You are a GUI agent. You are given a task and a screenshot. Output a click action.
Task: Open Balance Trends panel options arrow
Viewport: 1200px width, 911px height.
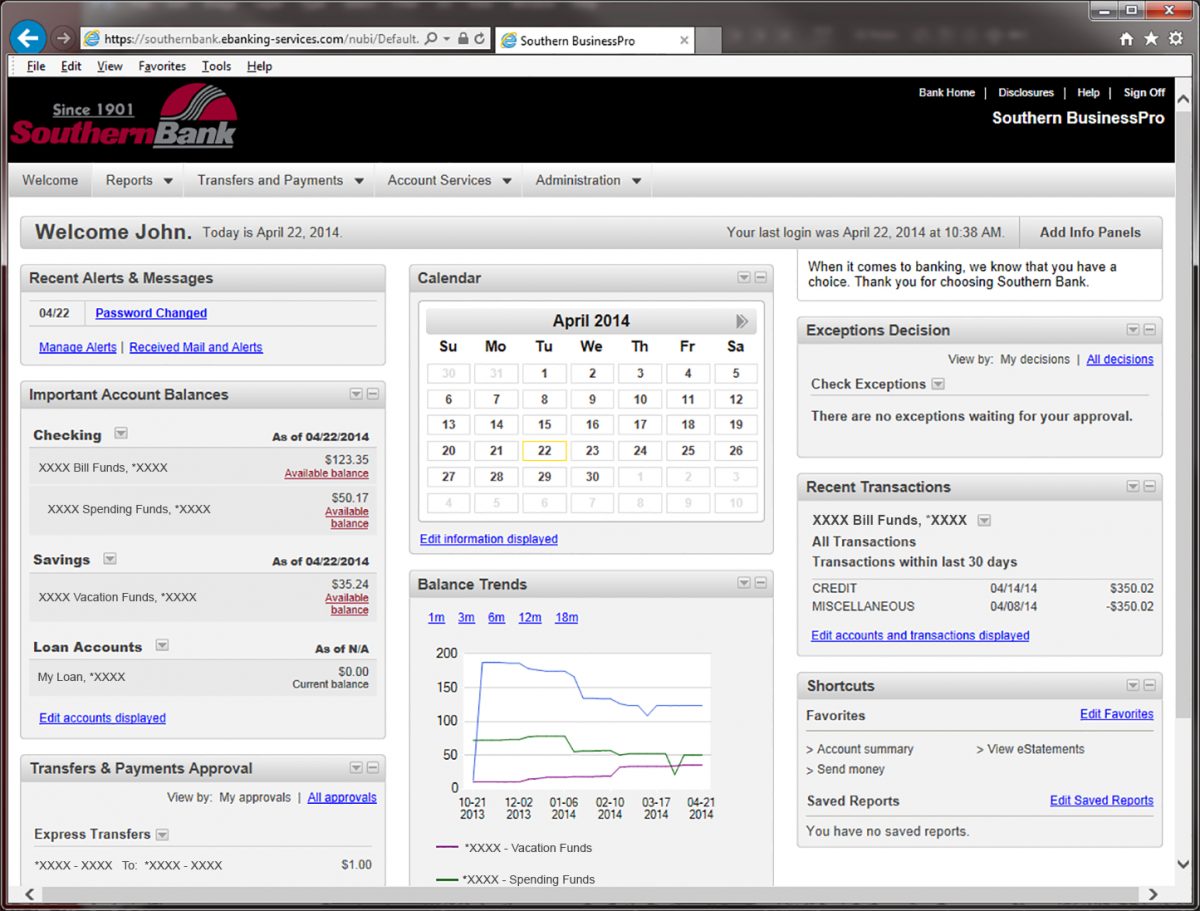(744, 583)
